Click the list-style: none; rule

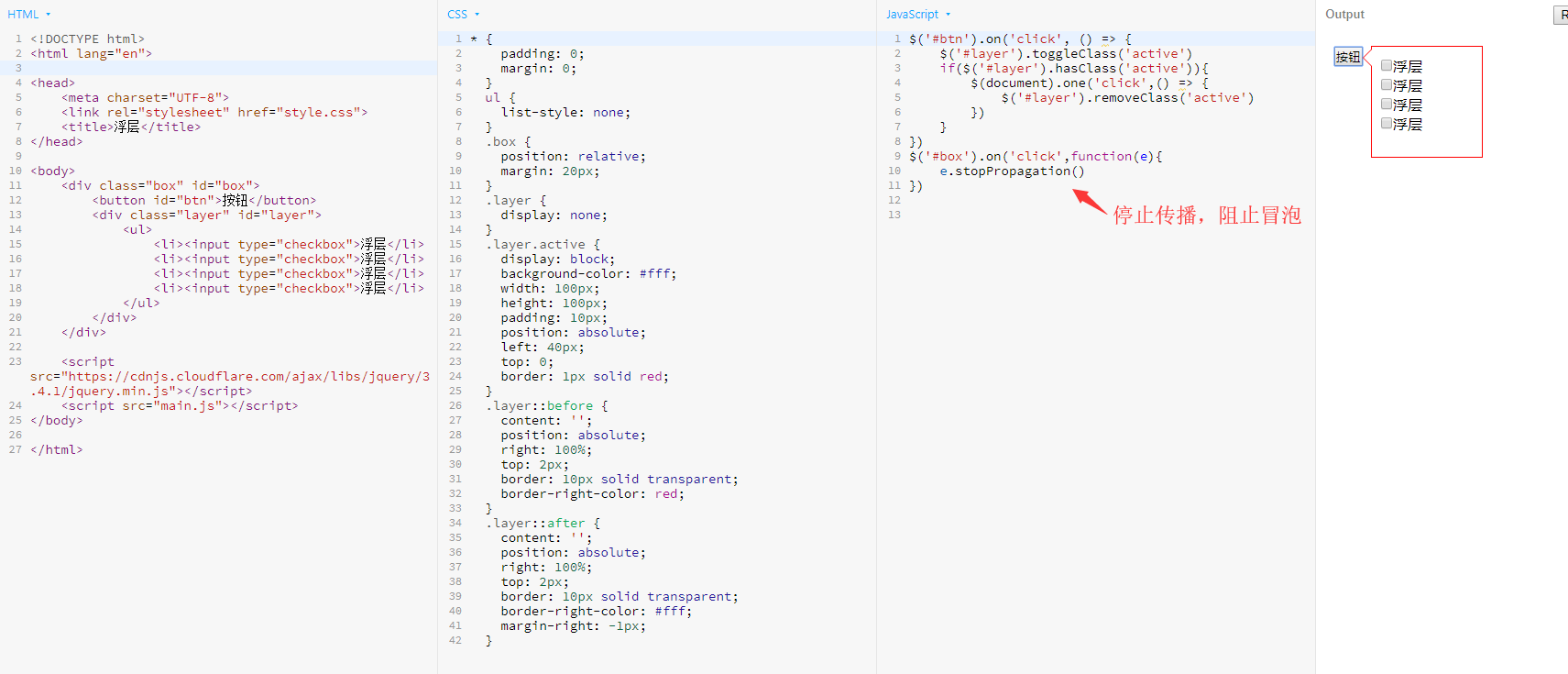(565, 112)
